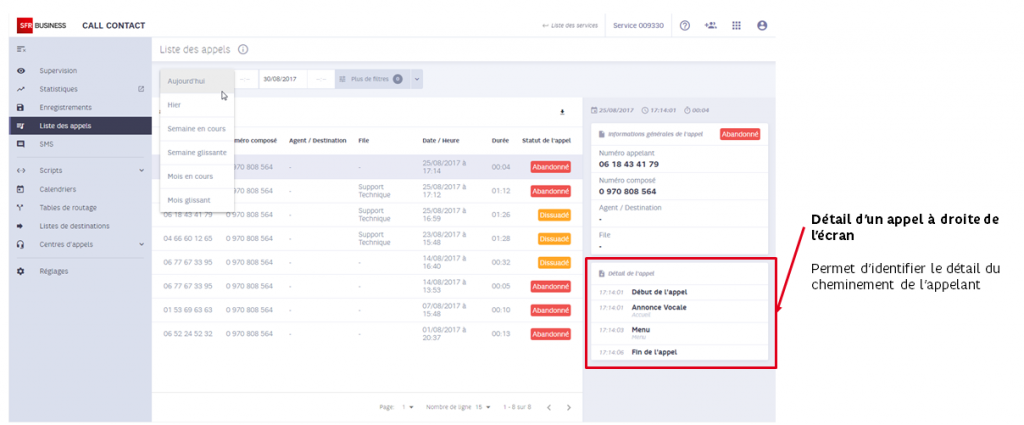Image resolution: width=1024 pixels, height=425 pixels.
Task: Expand the filters dropdown arrow
Action: click(x=417, y=79)
